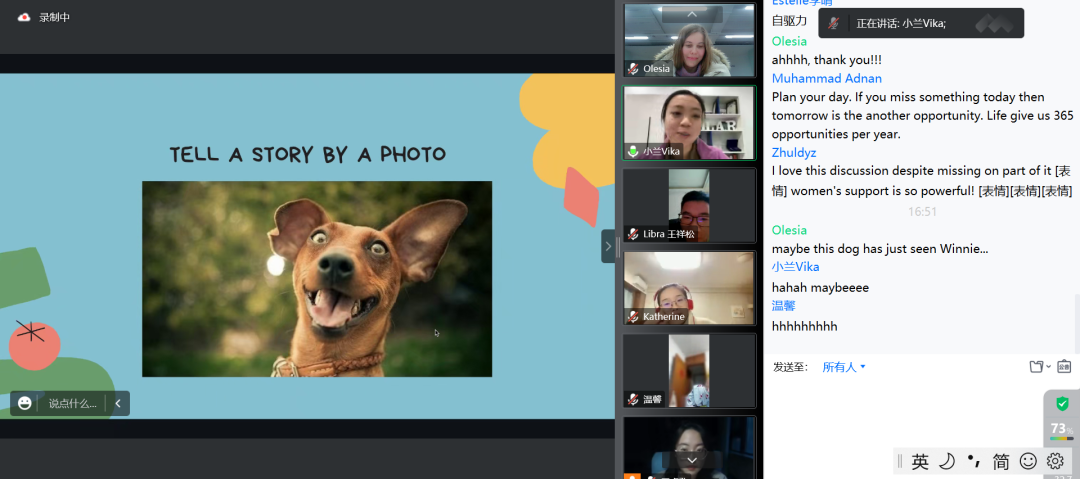Click Olesia's muted microphone icon
This screenshot has width=1080, height=479.
point(633,69)
